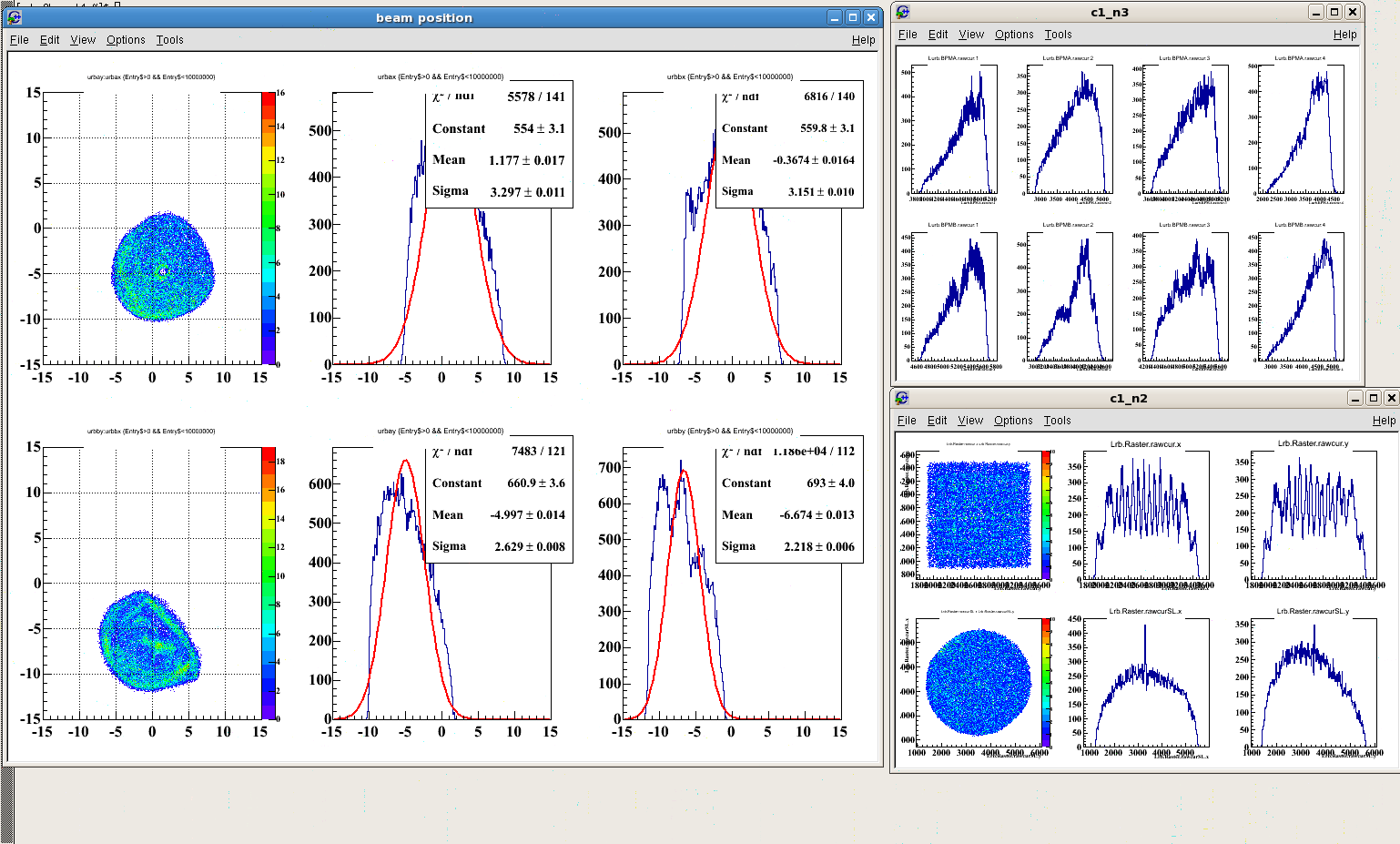Open Tools menu in c1_n2 window
The image size is (1400, 844).
tap(1057, 421)
